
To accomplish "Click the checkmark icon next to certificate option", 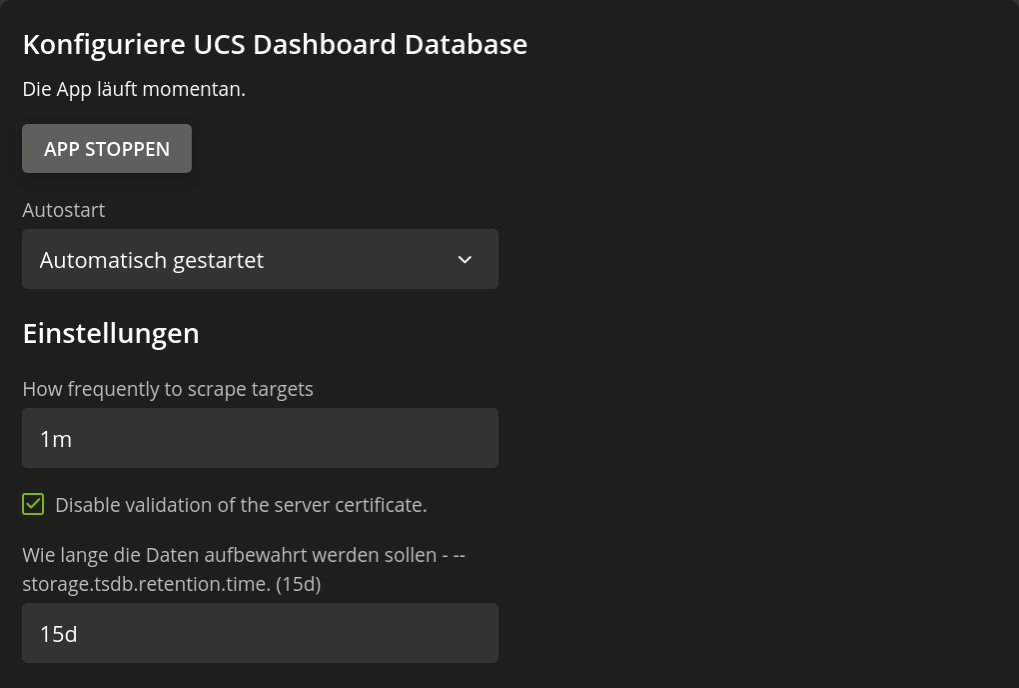I will pyautogui.click(x=33, y=504).
